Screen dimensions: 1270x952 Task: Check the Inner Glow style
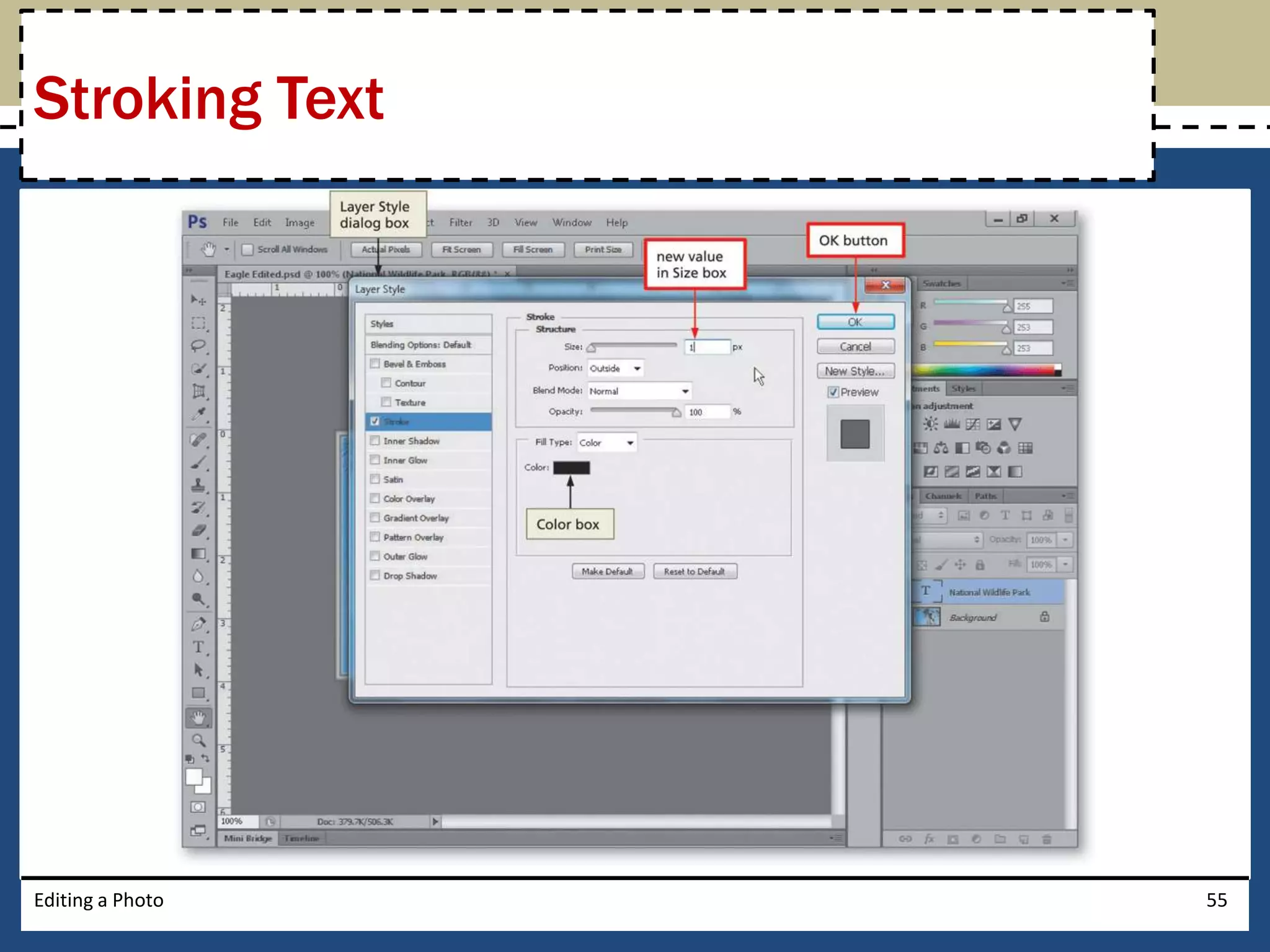click(x=375, y=460)
